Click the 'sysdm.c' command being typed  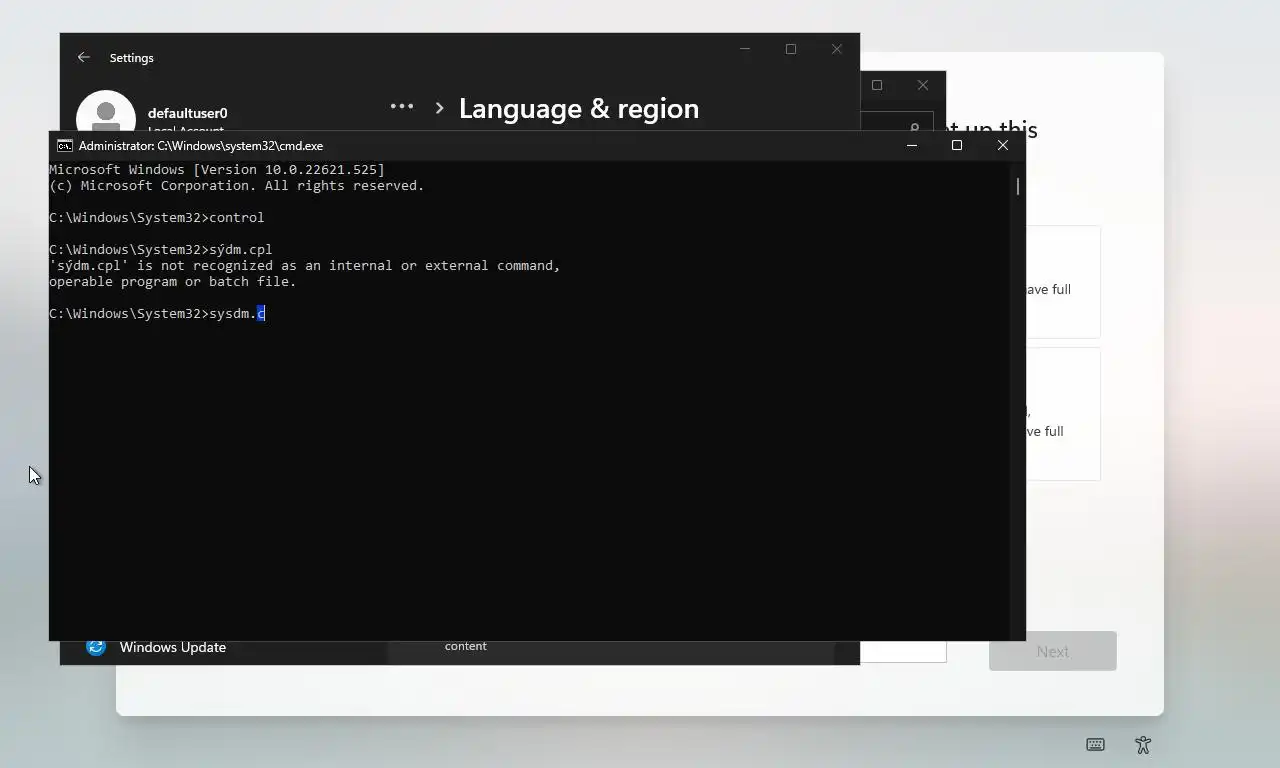[237, 313]
